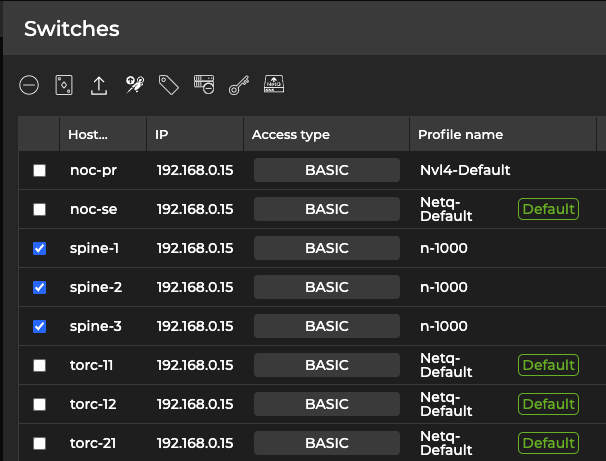Deselect the spine-3 switch checkbox
Image resolution: width=606 pixels, height=461 pixels.
point(40,327)
